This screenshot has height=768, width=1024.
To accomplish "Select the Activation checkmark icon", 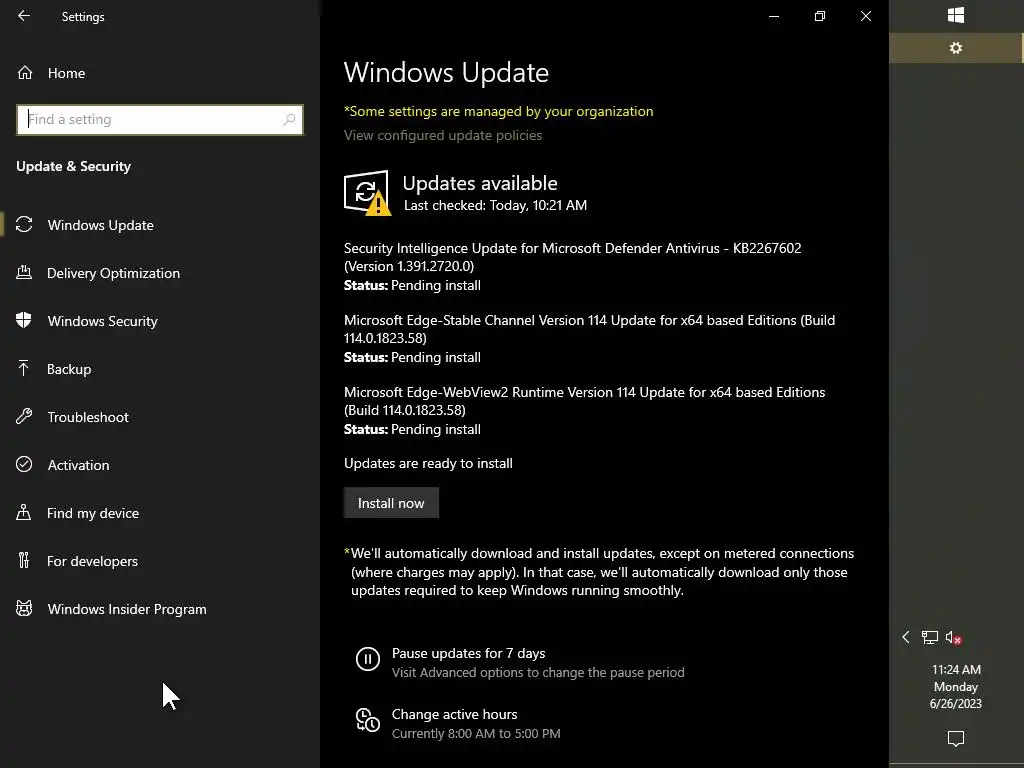I will (24, 464).
